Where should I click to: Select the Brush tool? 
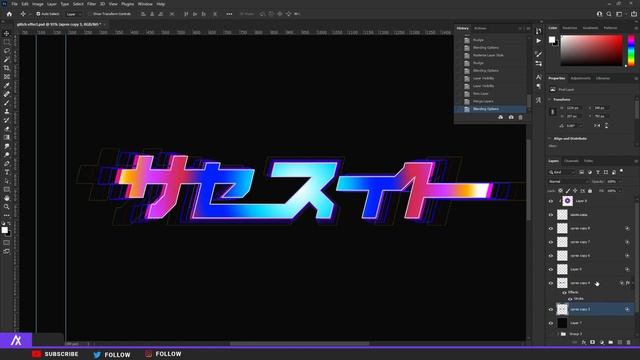[7, 103]
